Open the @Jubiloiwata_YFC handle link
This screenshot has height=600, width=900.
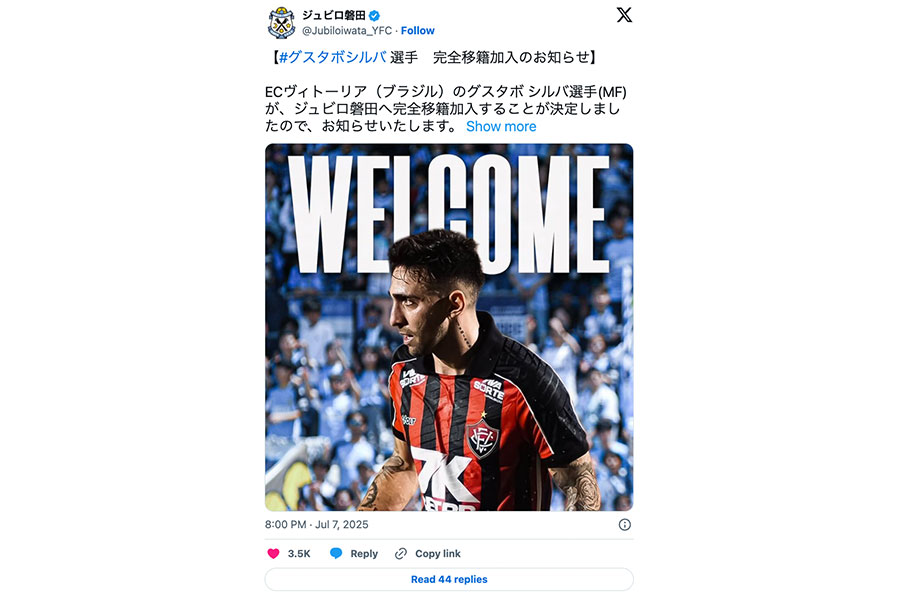[x=347, y=30]
